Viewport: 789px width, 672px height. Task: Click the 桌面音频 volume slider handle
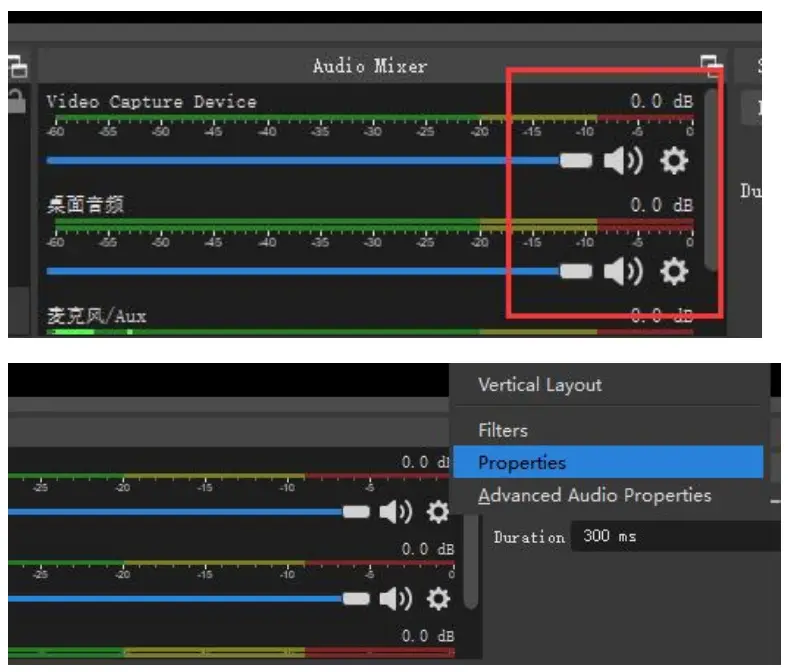pyautogui.click(x=576, y=271)
